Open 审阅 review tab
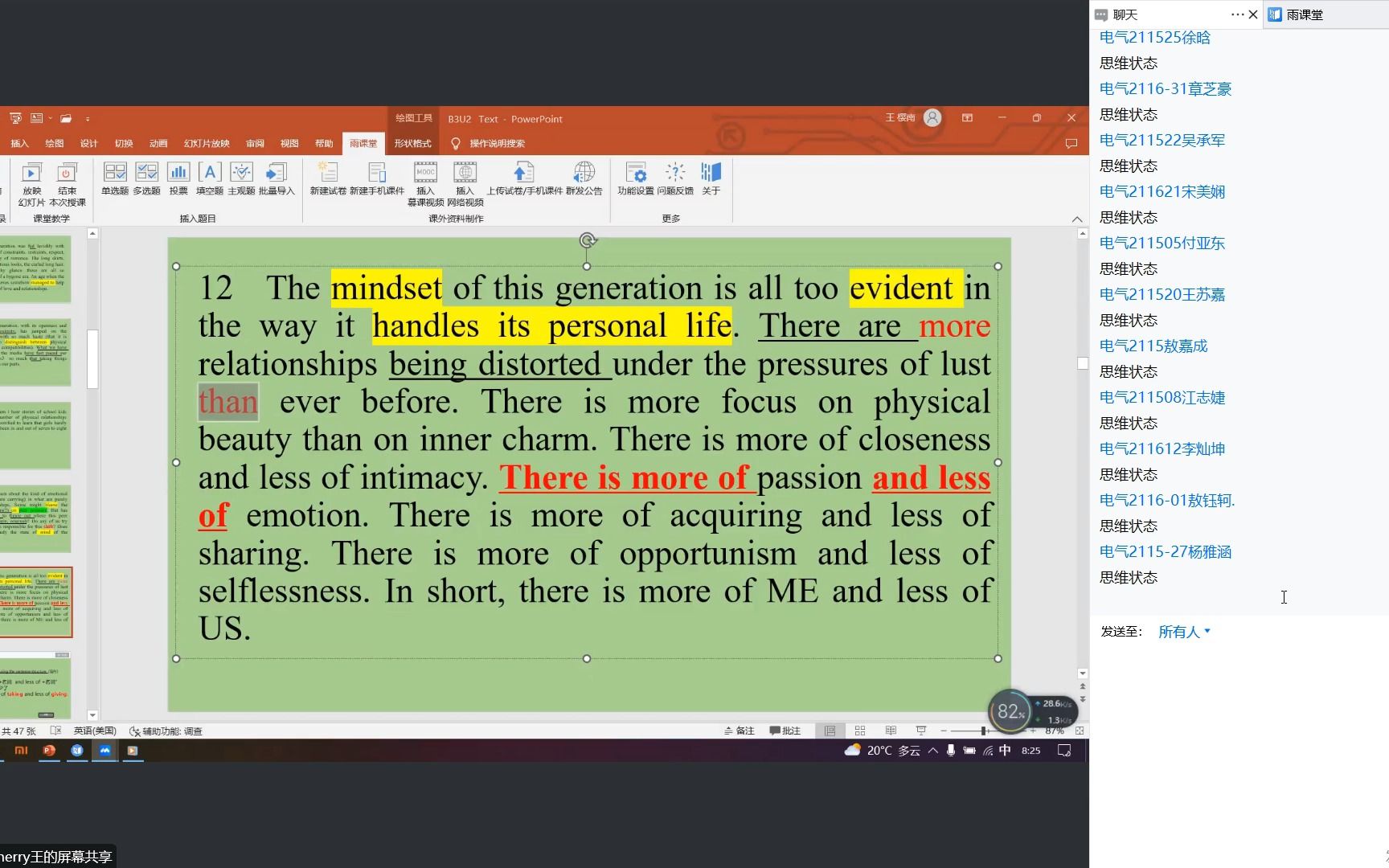Image resolution: width=1389 pixels, height=868 pixels. tap(255, 143)
